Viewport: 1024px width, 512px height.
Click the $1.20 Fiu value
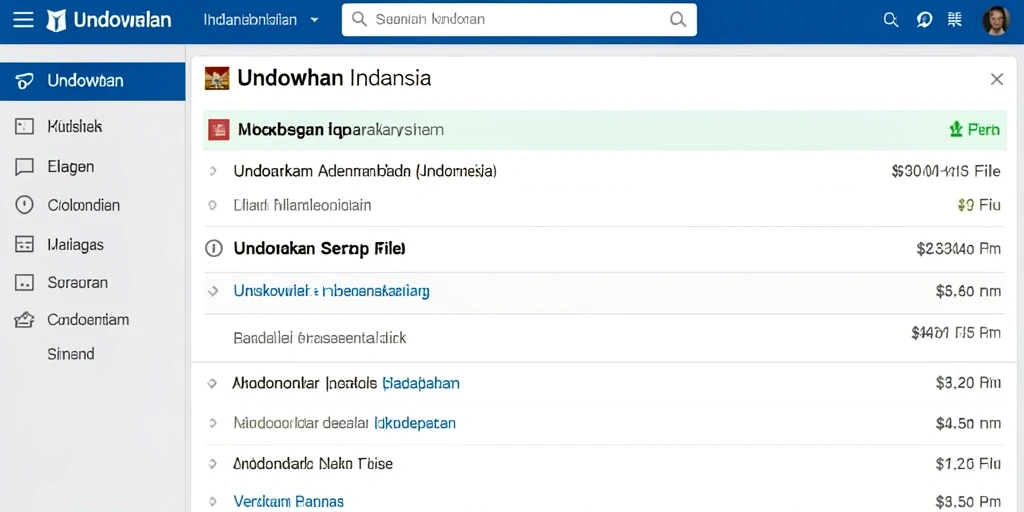[968, 464]
